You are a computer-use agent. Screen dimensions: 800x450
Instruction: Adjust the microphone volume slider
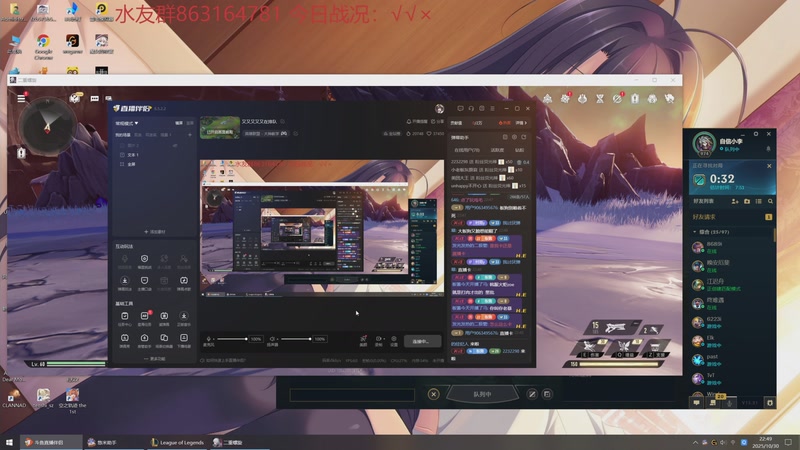tap(232, 339)
